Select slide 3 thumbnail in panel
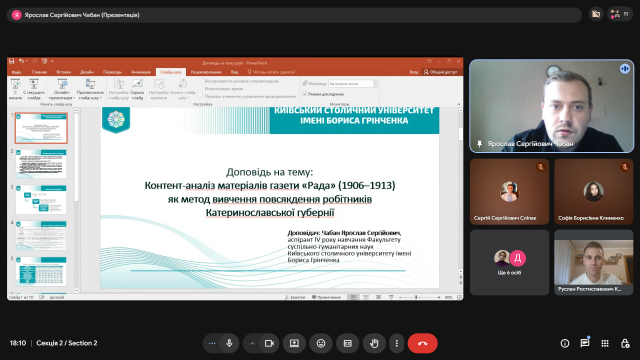640x360 pixels. pyautogui.click(x=41, y=200)
